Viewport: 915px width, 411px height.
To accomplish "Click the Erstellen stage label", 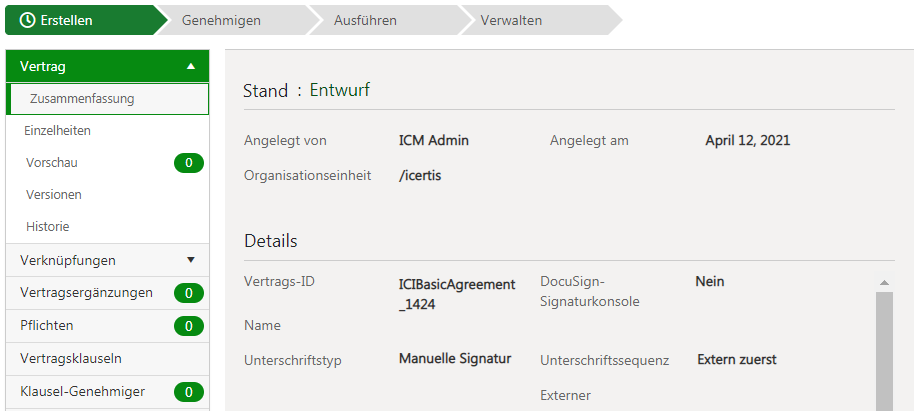I will click(67, 20).
